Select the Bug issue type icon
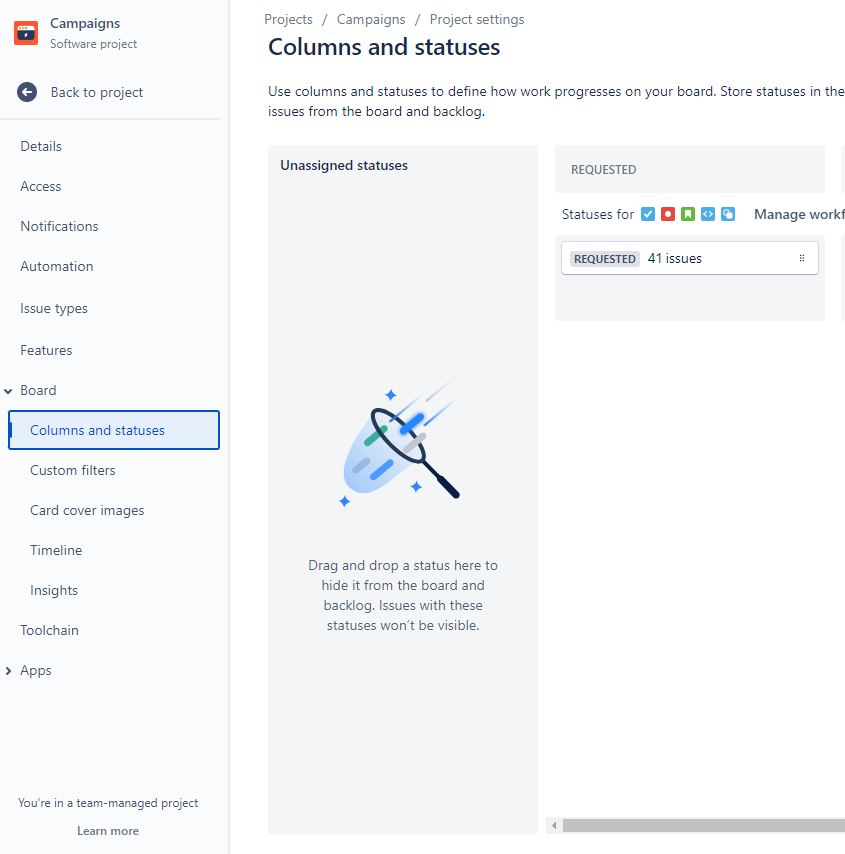This screenshot has width=845, height=854. [667, 214]
